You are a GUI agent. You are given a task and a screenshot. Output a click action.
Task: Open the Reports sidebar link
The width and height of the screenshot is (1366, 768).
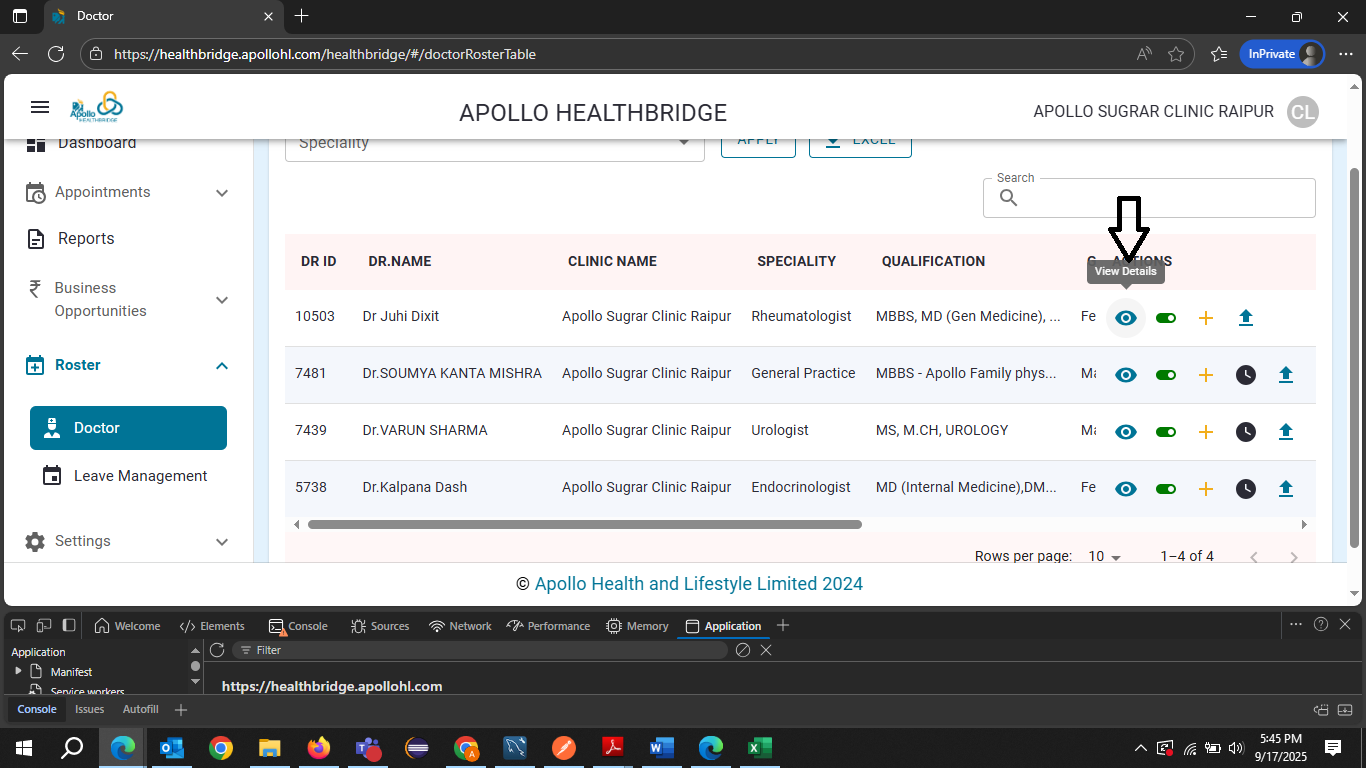click(86, 238)
